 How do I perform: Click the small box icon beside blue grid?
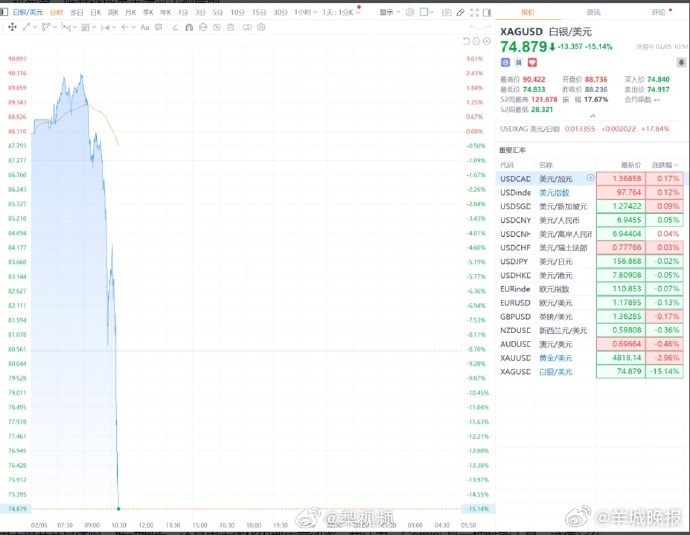point(519,62)
